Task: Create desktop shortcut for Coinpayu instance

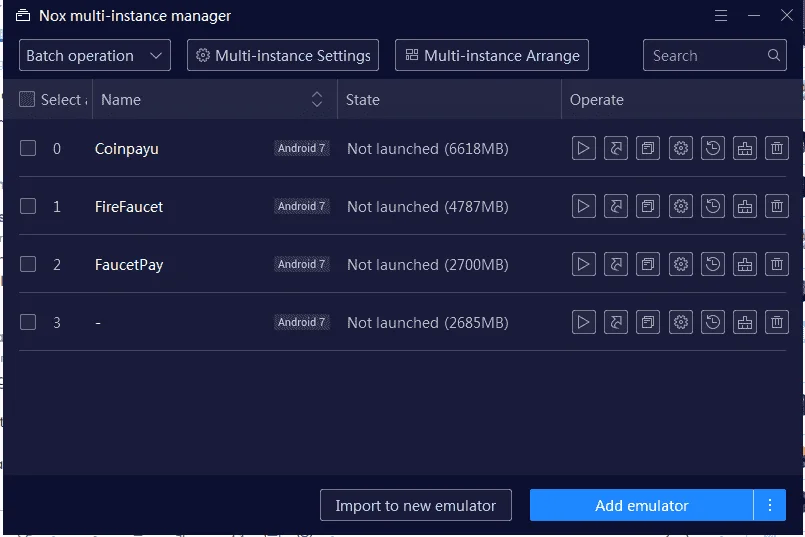Action: pos(616,148)
